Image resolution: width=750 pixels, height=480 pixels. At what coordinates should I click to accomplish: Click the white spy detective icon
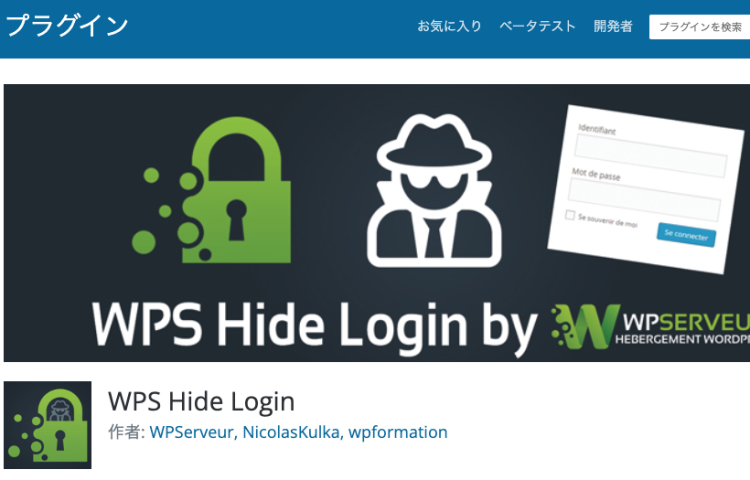(x=434, y=190)
